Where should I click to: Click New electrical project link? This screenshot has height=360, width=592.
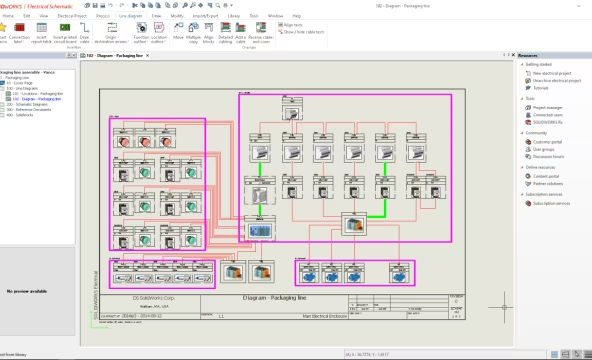pos(552,73)
